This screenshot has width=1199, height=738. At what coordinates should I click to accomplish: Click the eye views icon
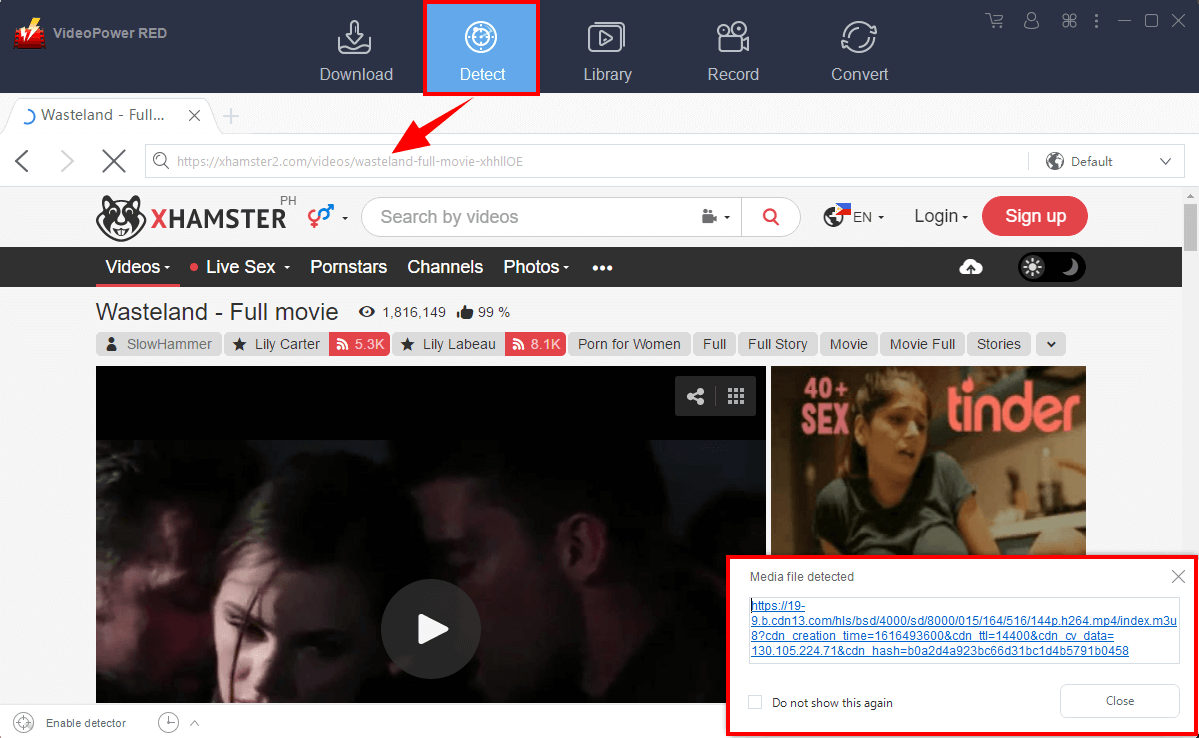(x=367, y=312)
